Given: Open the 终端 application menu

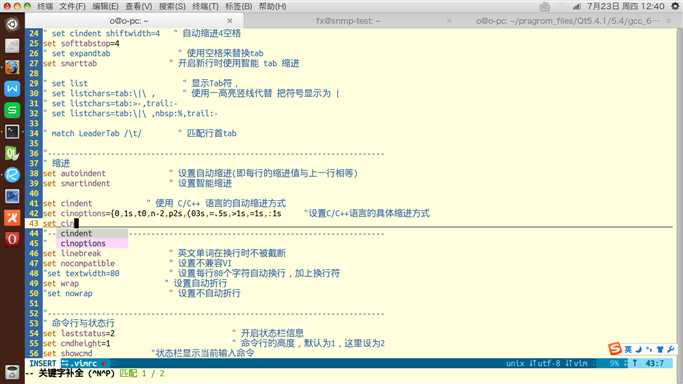Looking at the screenshot, I should point(45,7).
